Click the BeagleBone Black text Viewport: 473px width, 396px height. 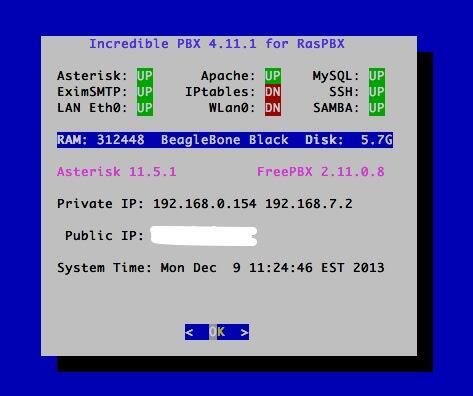pyautogui.click(x=225, y=140)
